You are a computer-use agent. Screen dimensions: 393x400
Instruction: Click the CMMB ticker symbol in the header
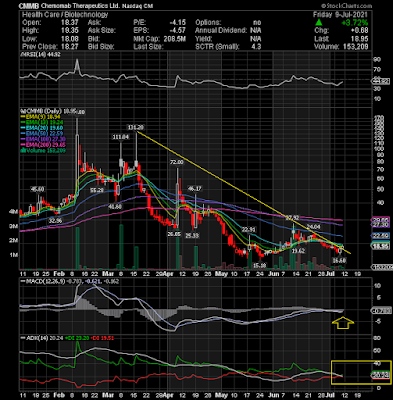click(29, 6)
